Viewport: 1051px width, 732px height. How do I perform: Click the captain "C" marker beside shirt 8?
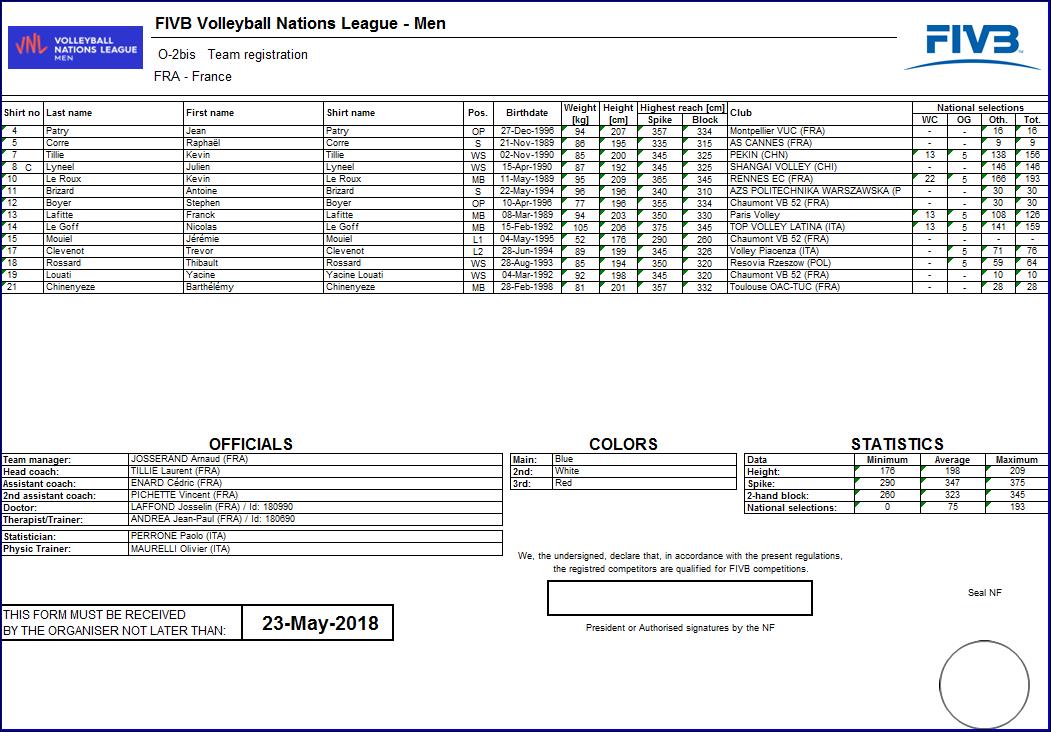pos(29,167)
